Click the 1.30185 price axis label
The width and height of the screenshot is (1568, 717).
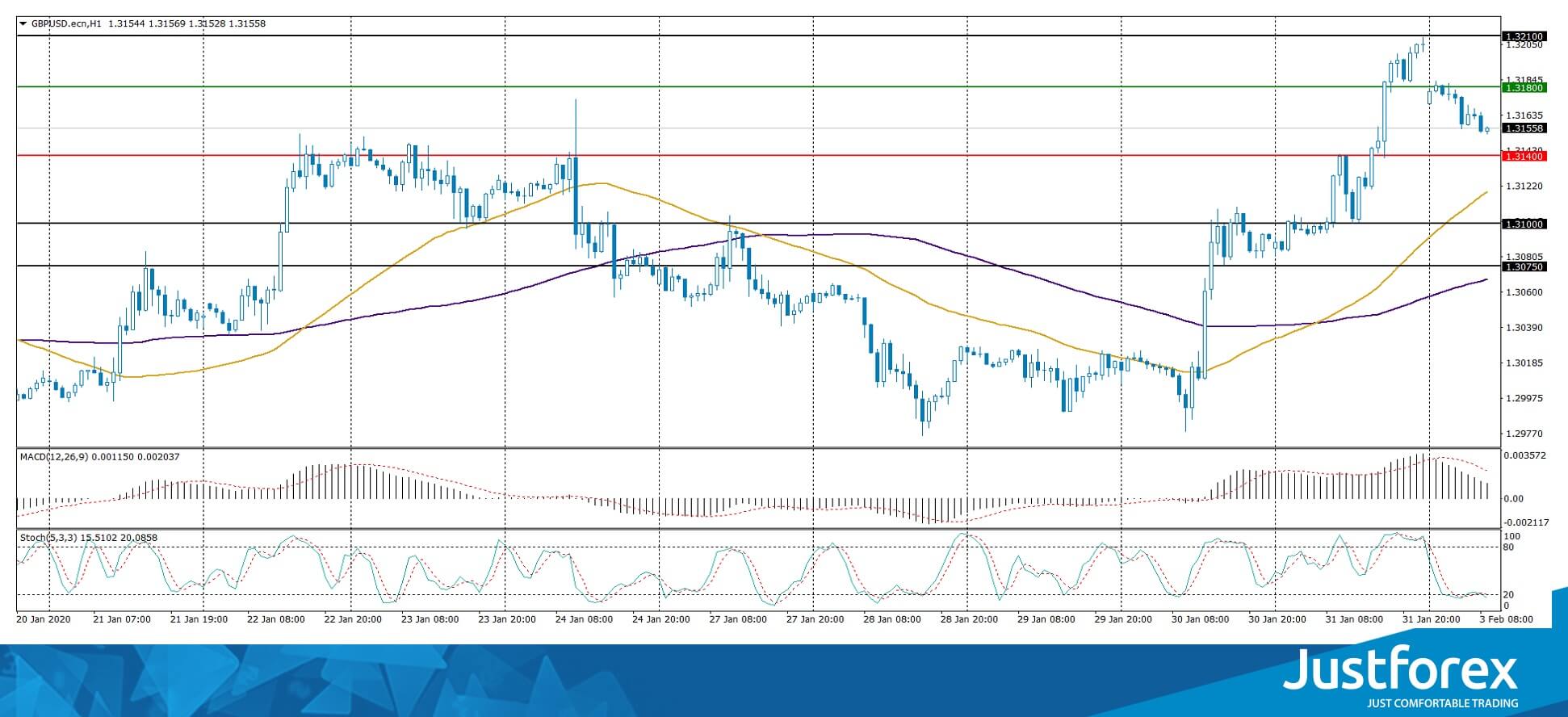(1524, 363)
